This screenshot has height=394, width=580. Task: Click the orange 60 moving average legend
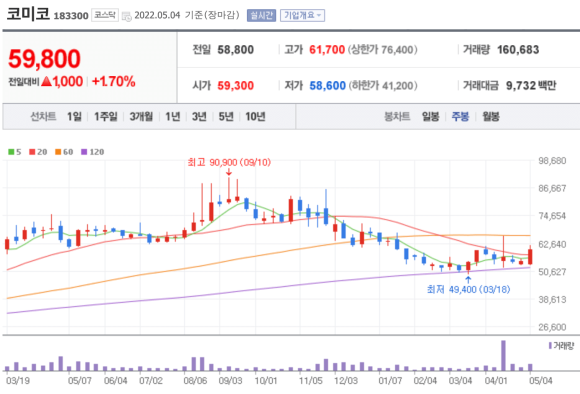(64, 152)
